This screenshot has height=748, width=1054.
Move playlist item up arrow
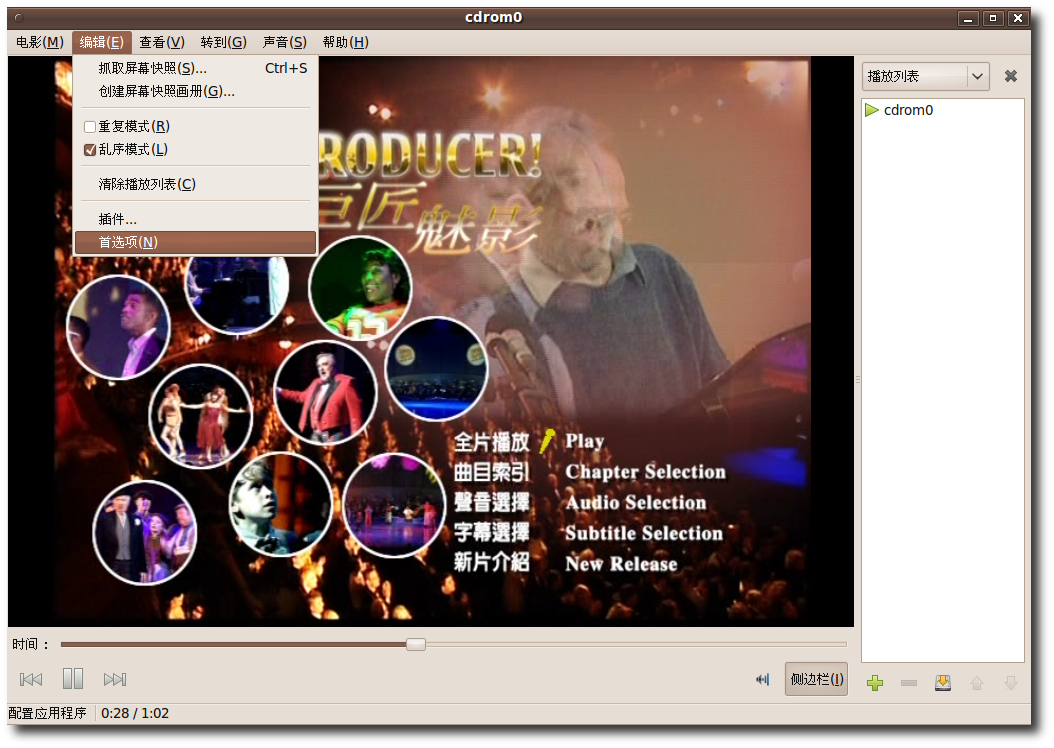pyautogui.click(x=977, y=683)
